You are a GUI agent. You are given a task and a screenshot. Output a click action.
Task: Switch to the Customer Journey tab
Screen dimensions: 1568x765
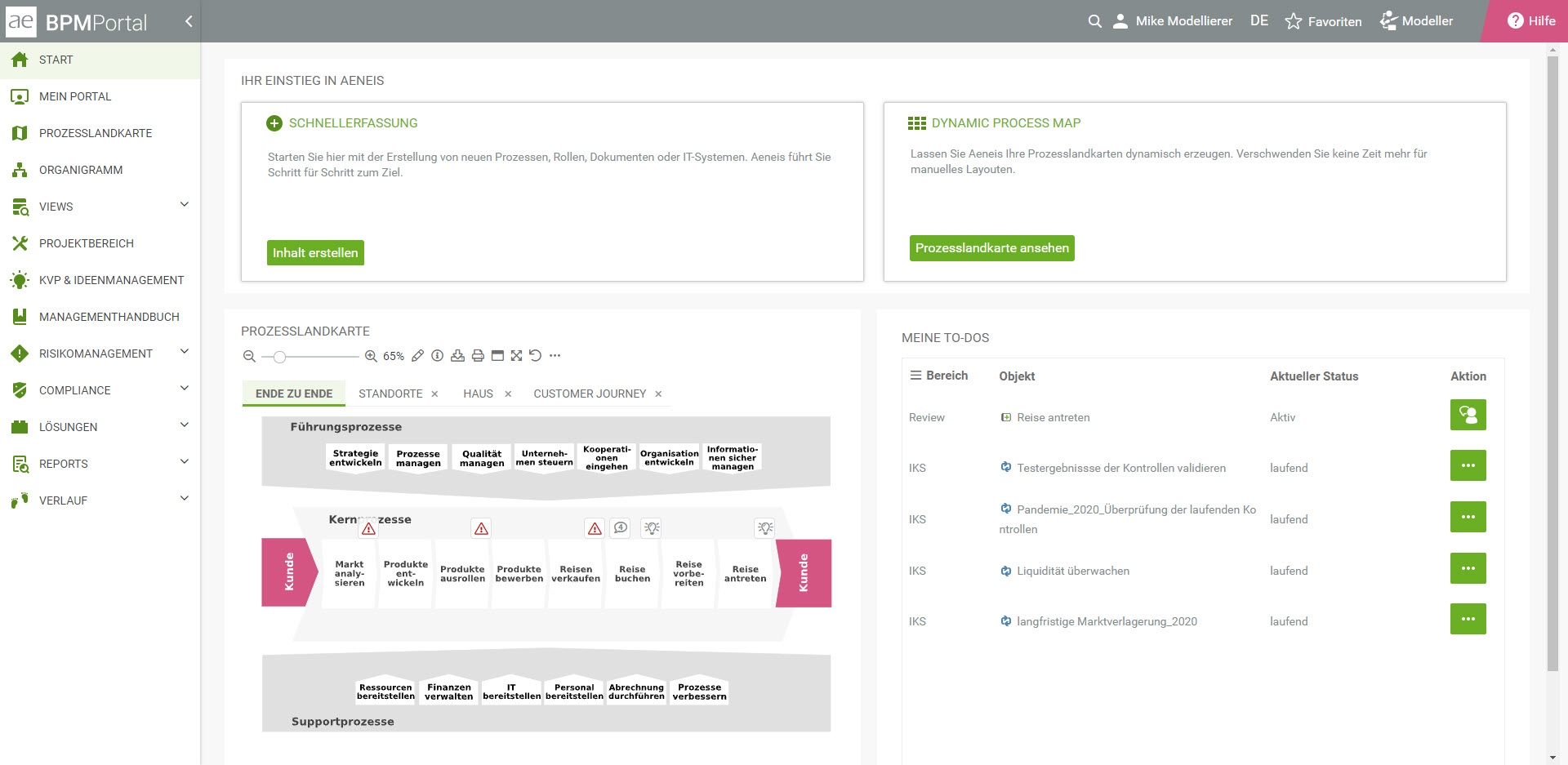pos(590,394)
